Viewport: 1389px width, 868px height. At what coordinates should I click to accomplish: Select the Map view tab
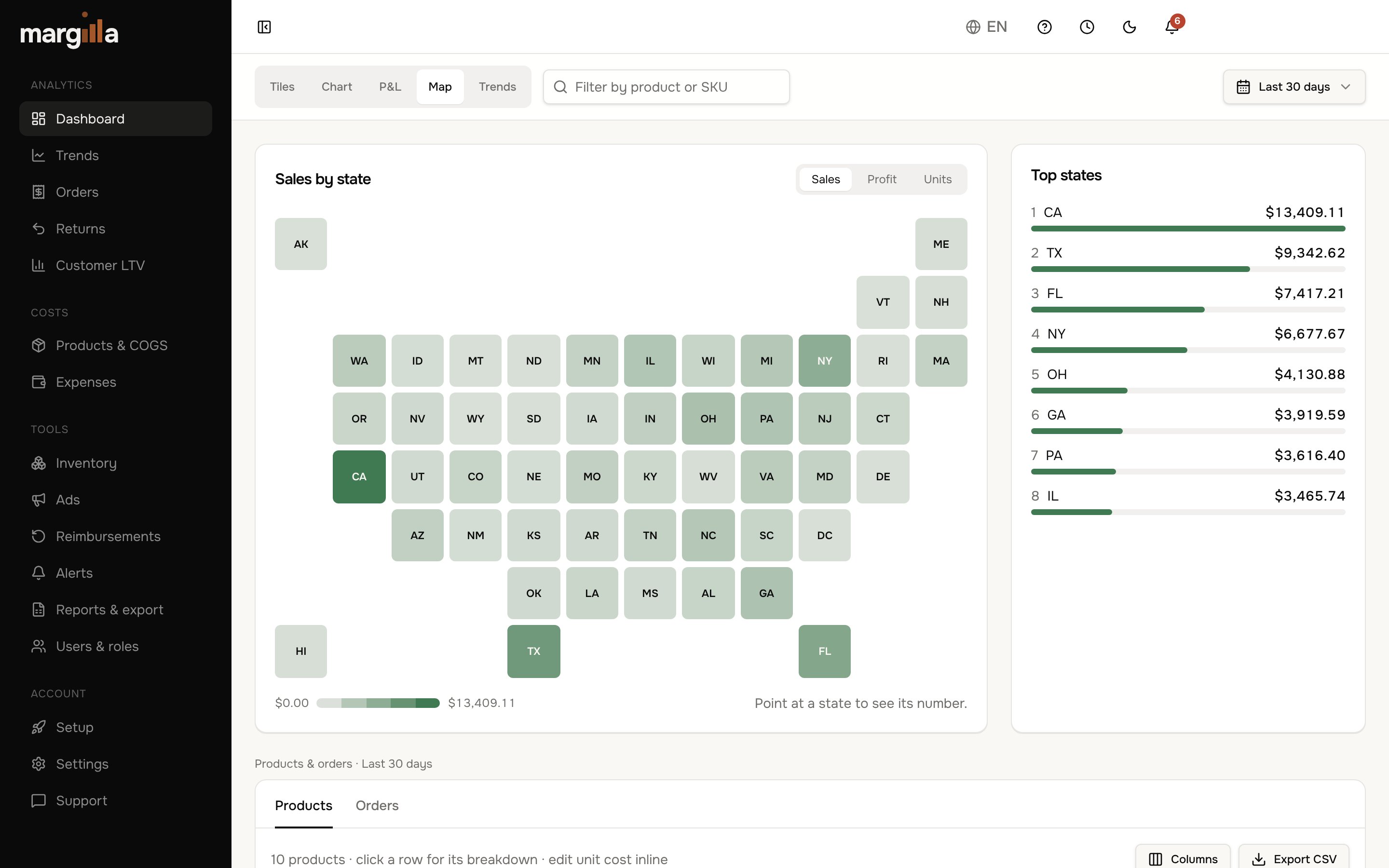(440, 87)
